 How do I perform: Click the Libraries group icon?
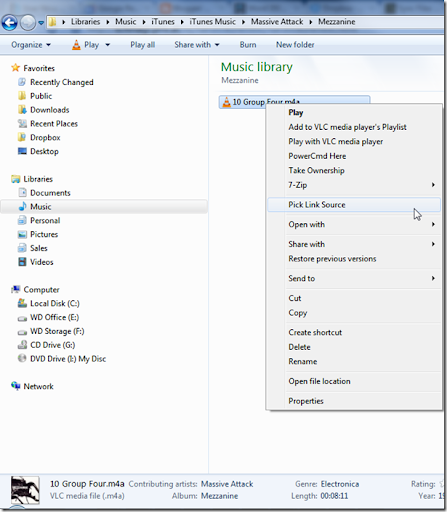coord(15,179)
